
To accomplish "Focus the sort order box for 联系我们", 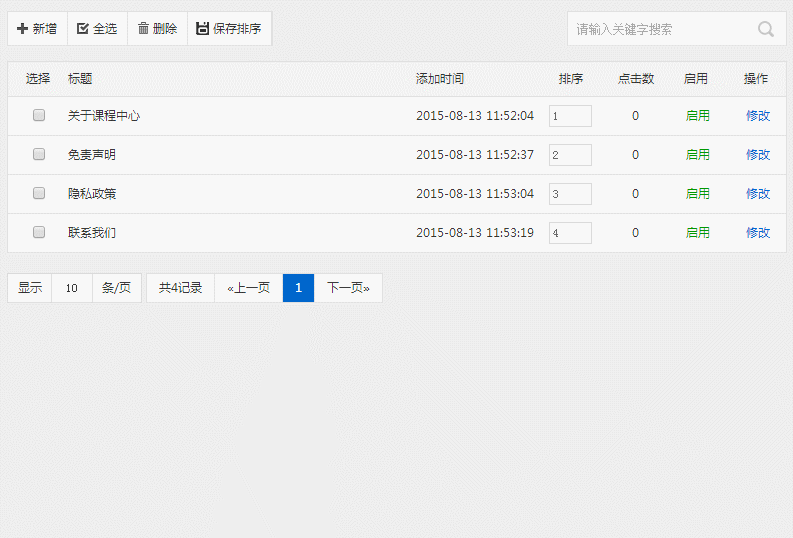I will [570, 233].
